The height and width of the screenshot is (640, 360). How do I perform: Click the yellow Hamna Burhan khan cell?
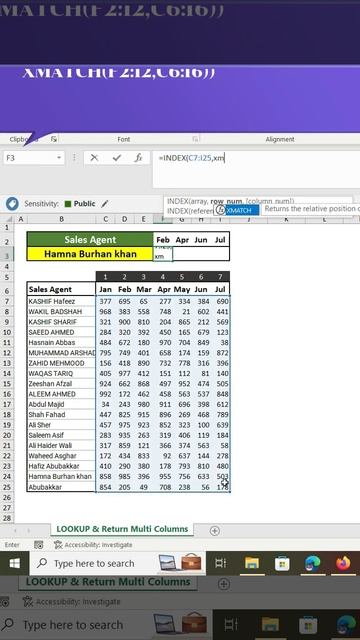(90, 254)
